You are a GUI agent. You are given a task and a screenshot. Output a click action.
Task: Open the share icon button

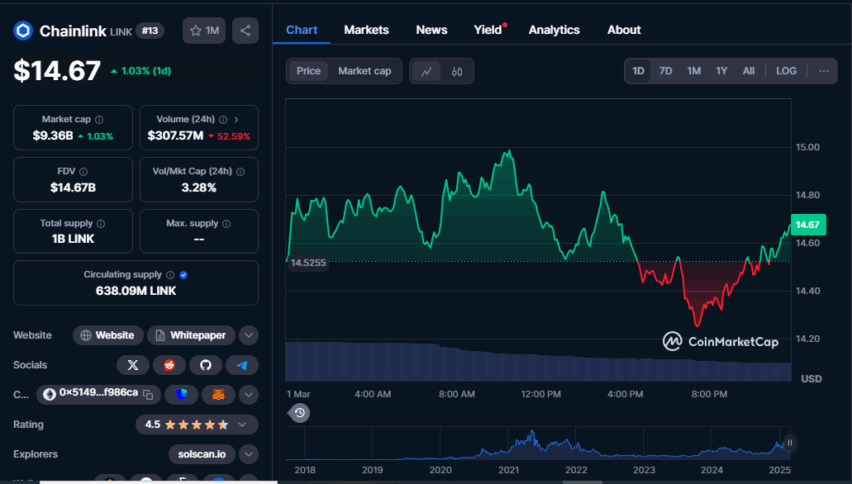[245, 31]
